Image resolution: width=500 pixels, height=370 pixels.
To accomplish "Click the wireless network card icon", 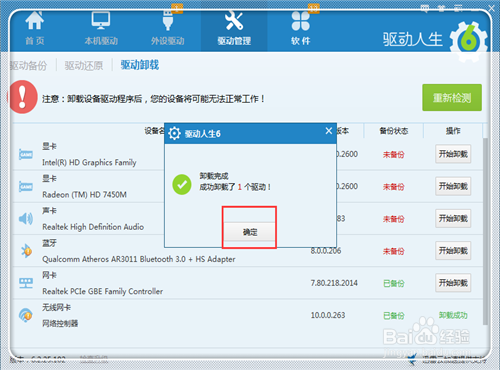I will (x=26, y=315).
